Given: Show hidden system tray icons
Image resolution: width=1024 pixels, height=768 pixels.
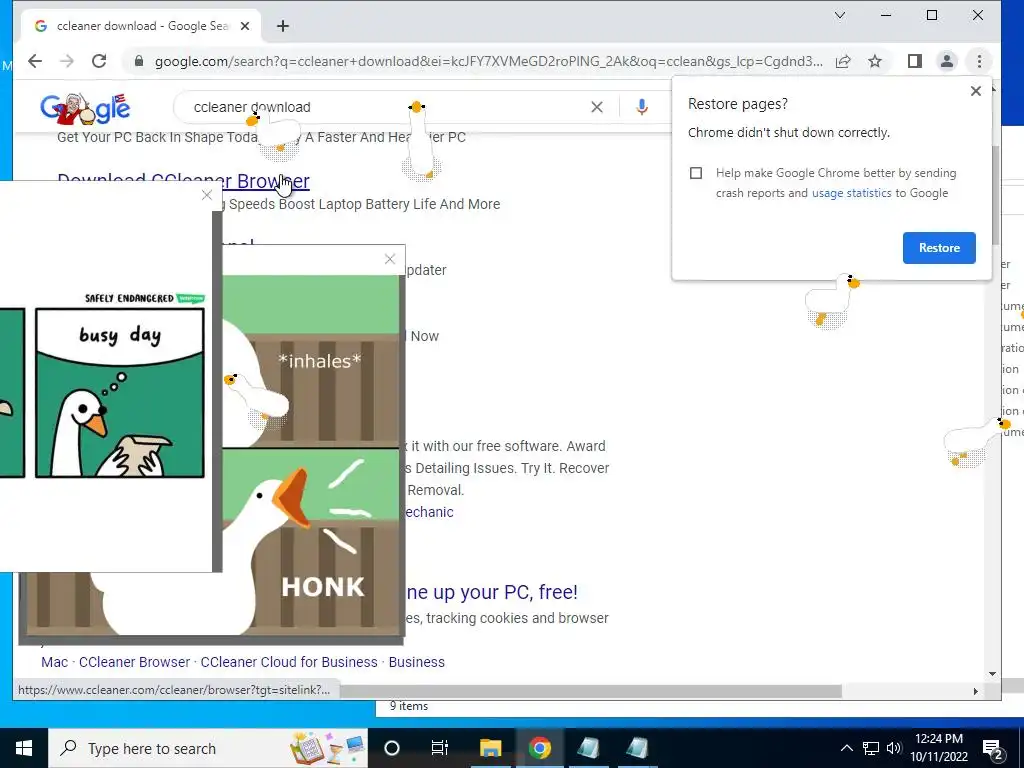Looking at the screenshot, I should [x=846, y=748].
